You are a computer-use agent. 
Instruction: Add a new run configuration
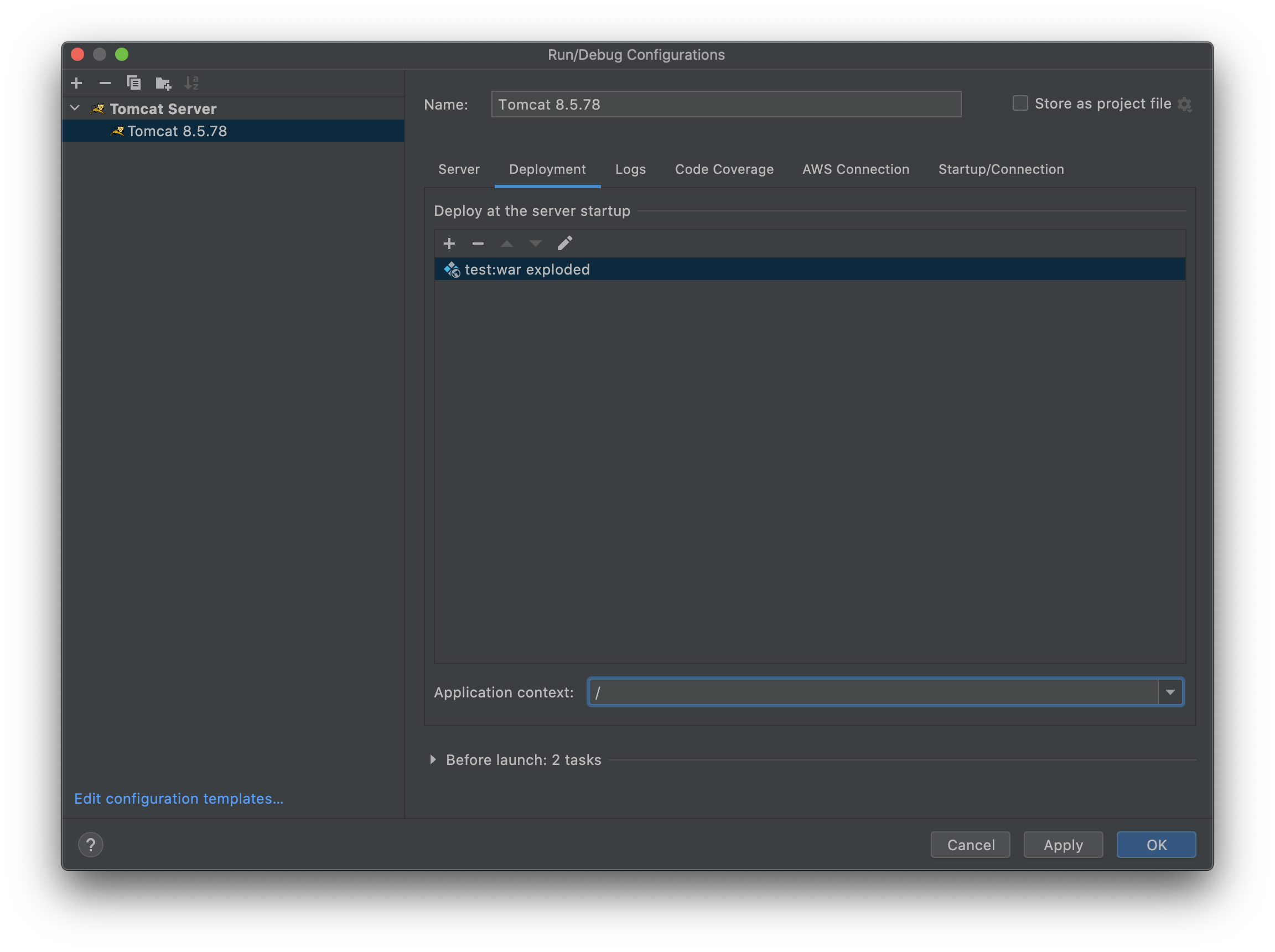click(76, 83)
